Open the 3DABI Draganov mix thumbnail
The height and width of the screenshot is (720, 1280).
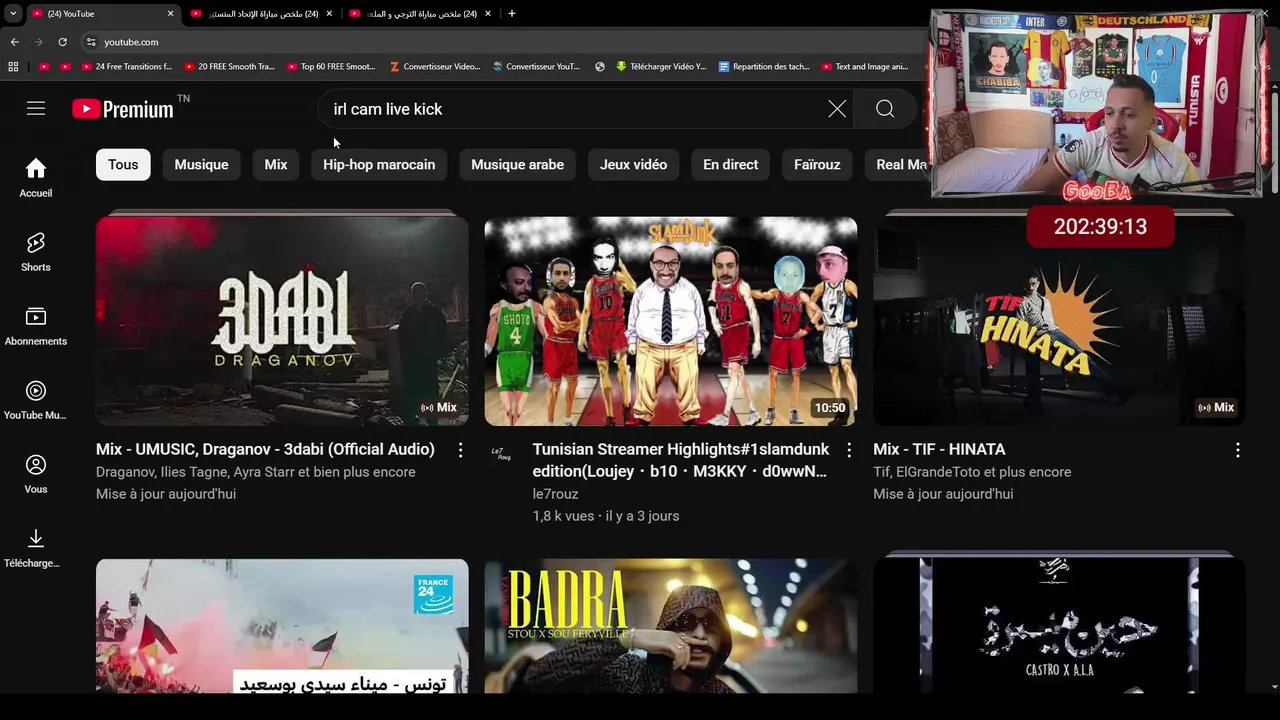(x=282, y=321)
